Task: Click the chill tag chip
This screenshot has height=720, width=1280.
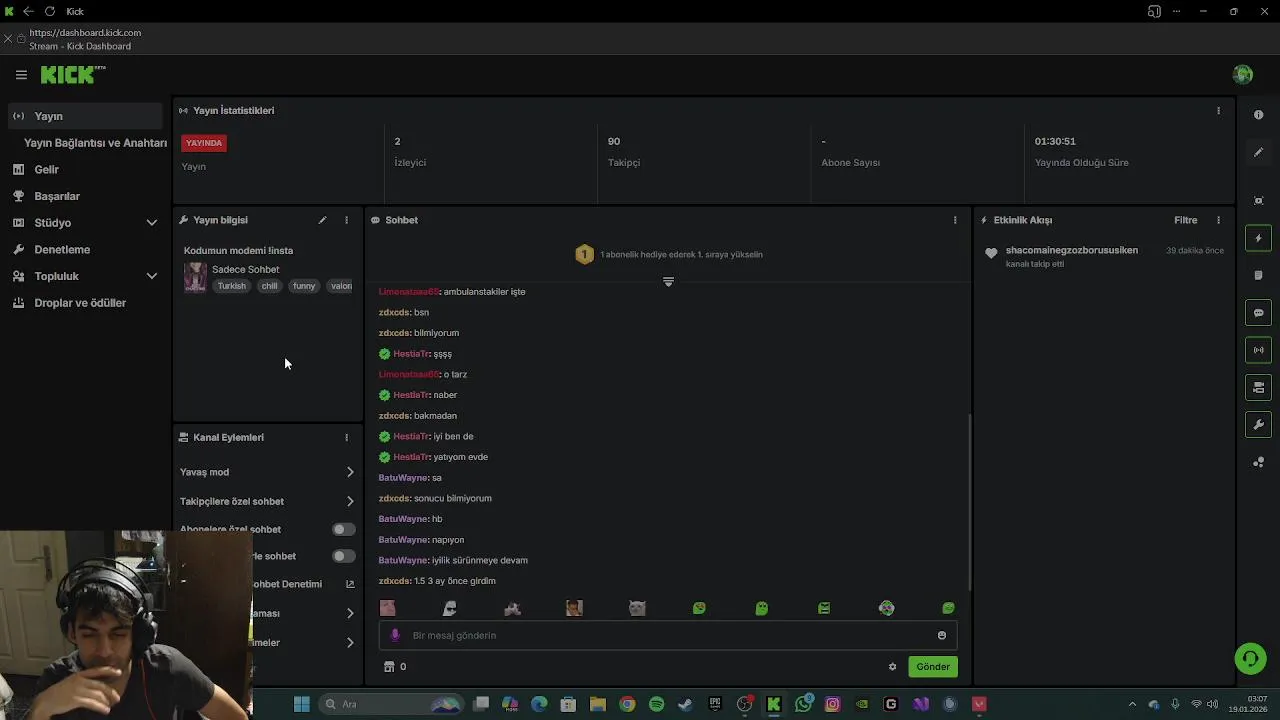Action: [270, 286]
